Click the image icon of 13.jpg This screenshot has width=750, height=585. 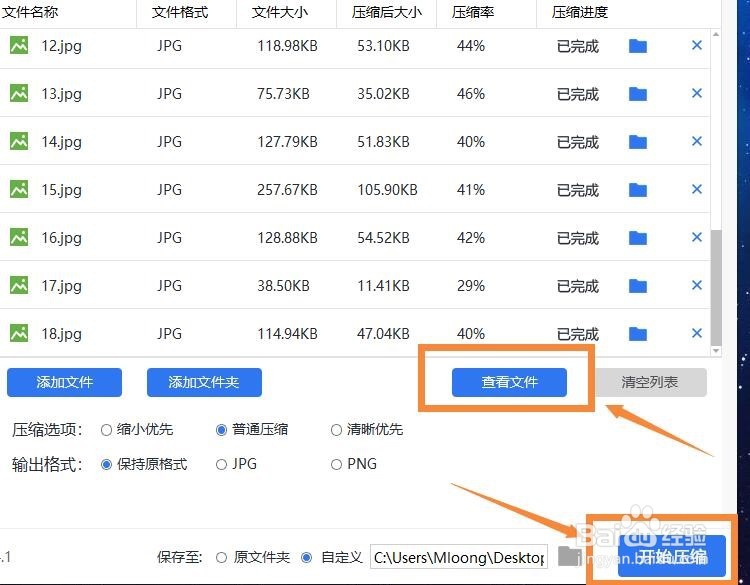19,93
